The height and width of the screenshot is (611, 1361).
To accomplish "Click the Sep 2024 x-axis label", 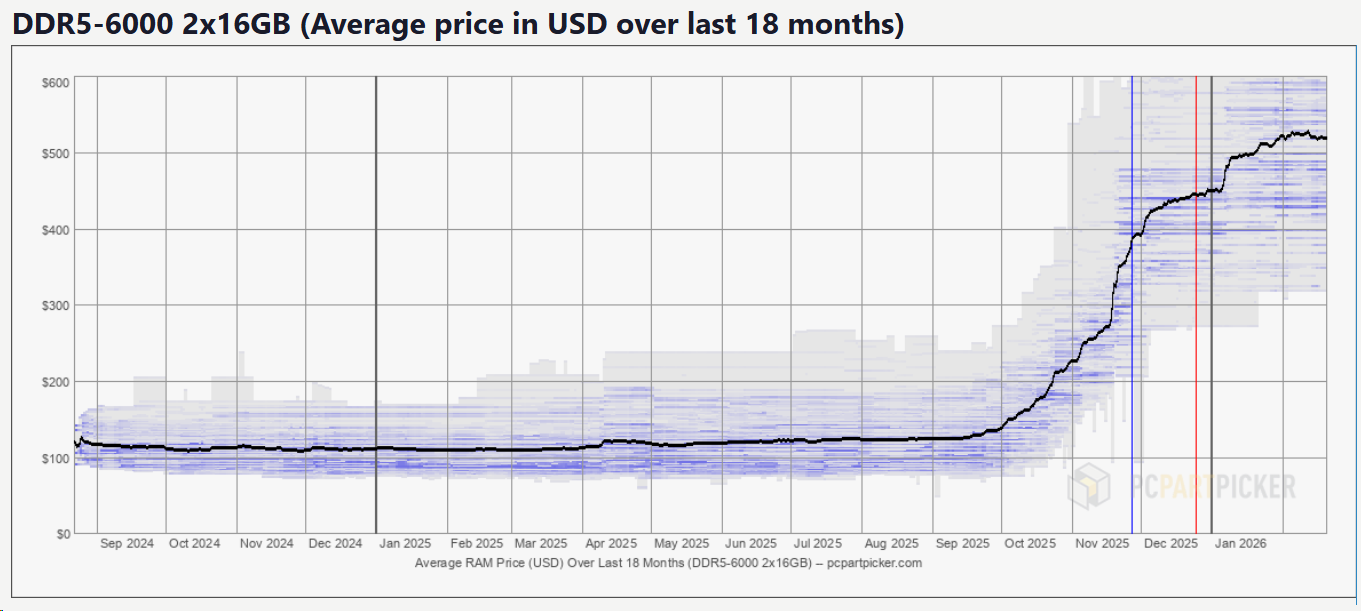I will pos(127,544).
